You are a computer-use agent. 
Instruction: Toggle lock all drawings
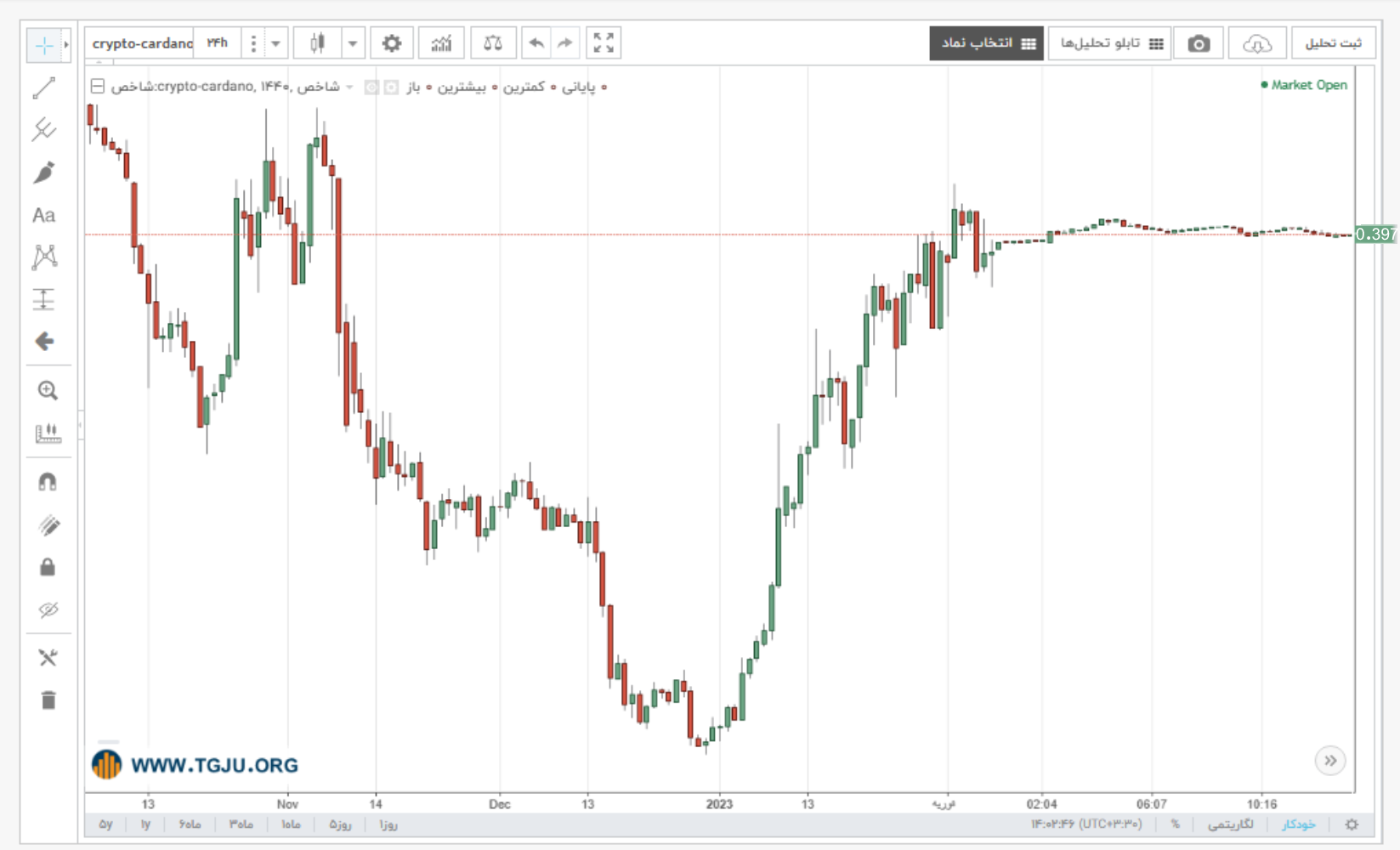click(48, 567)
